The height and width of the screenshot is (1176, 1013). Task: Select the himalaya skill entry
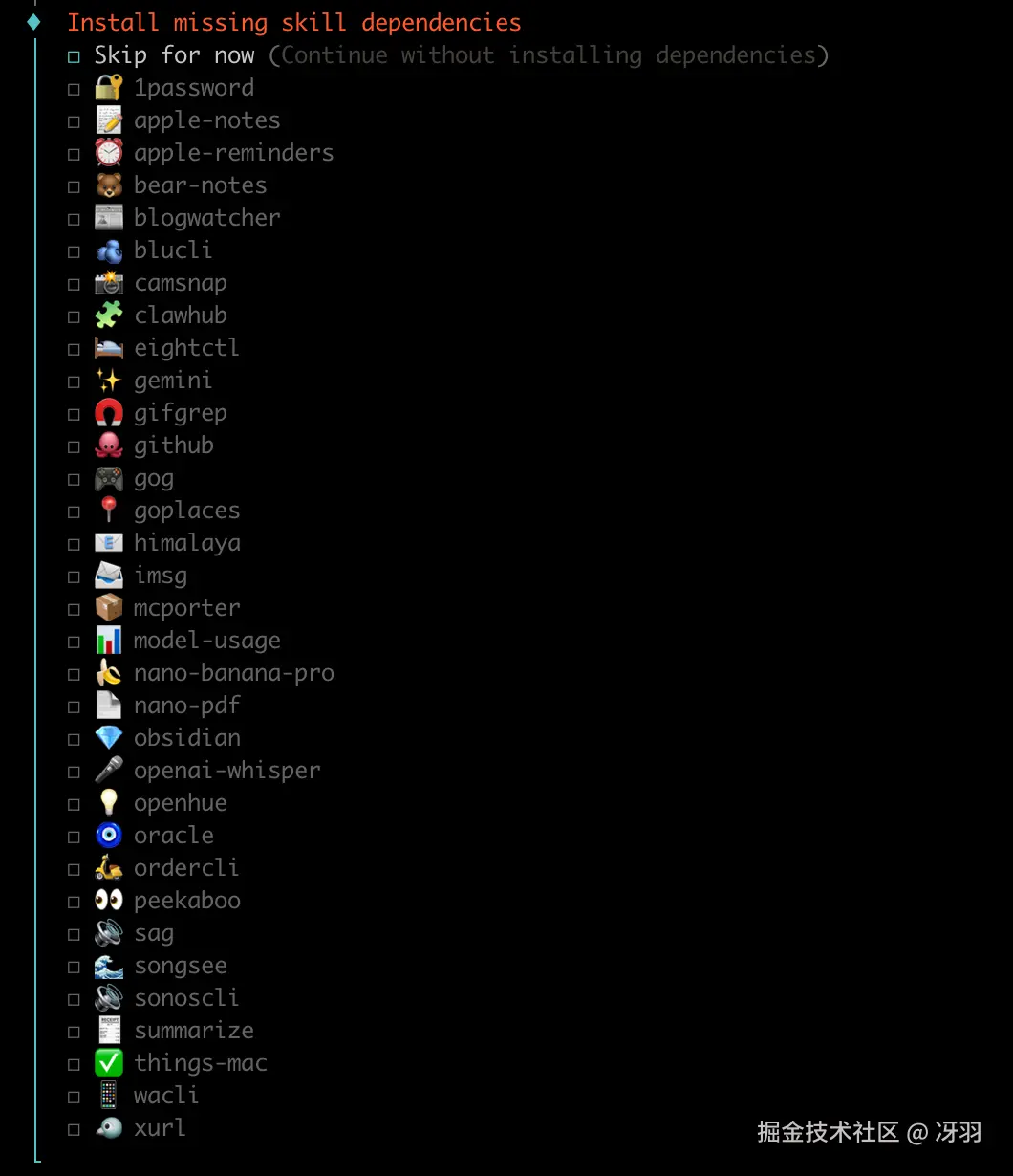pos(187,543)
